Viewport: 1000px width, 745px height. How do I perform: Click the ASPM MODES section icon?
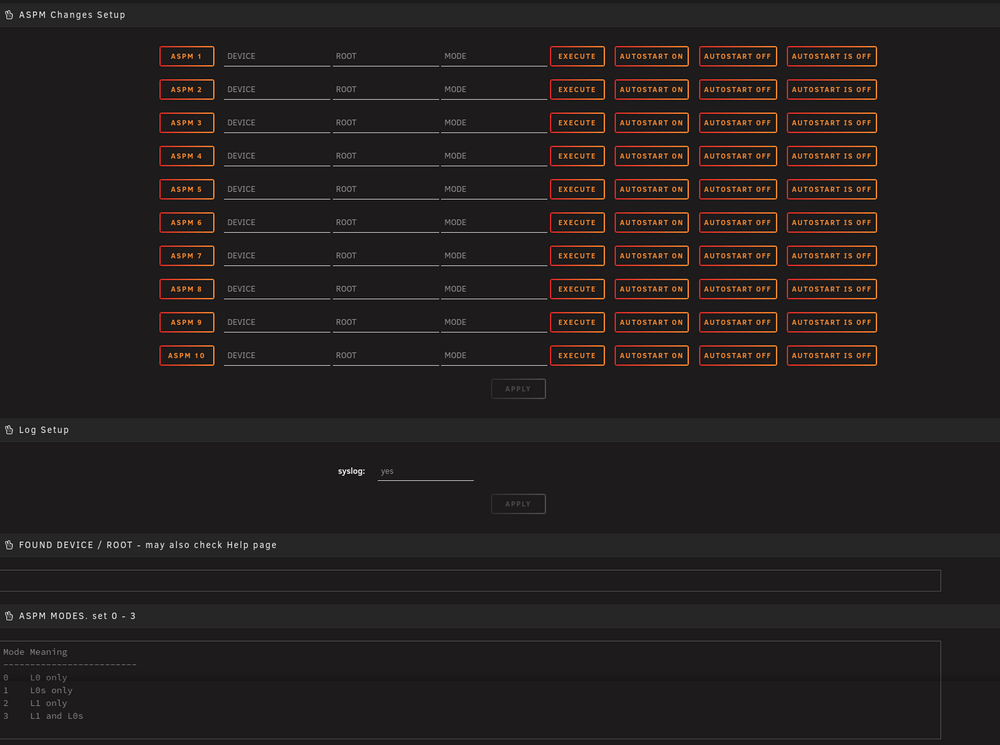click(9, 616)
